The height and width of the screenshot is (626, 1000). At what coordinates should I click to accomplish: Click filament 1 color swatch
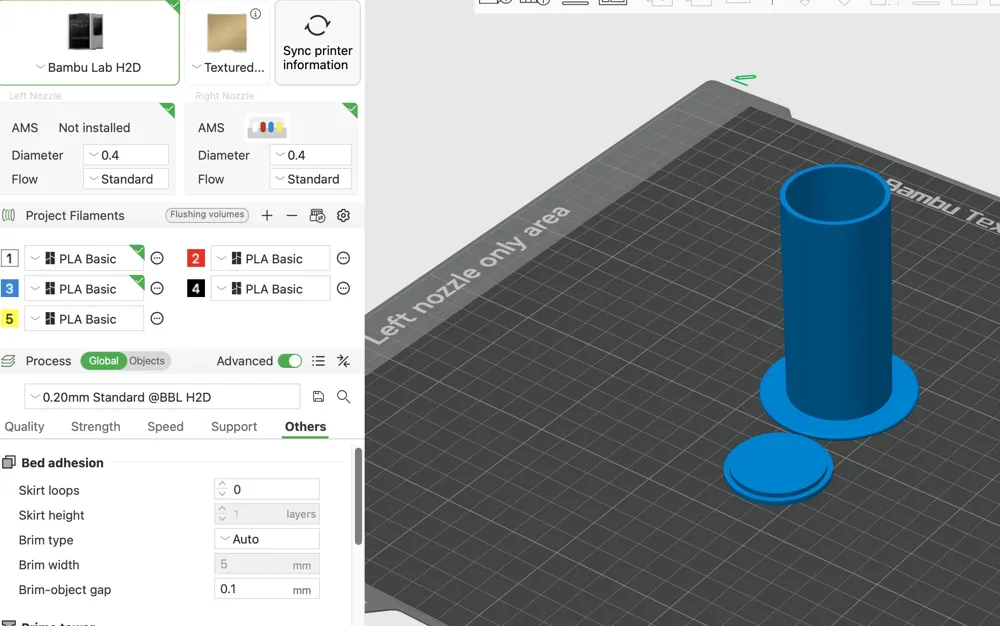point(10,258)
